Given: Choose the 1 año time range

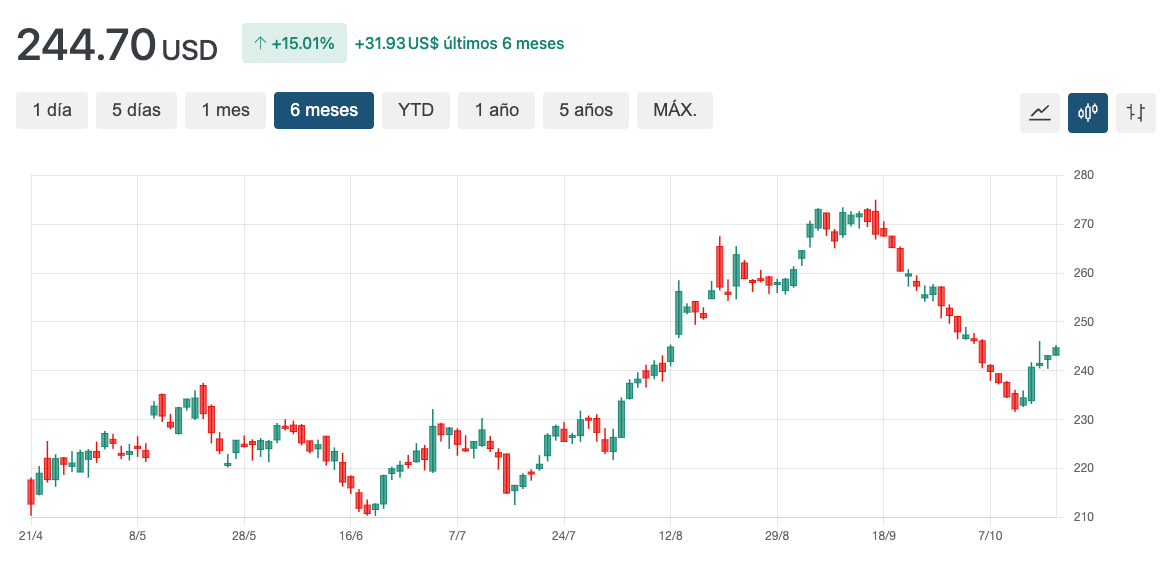Looking at the screenshot, I should tap(496, 110).
